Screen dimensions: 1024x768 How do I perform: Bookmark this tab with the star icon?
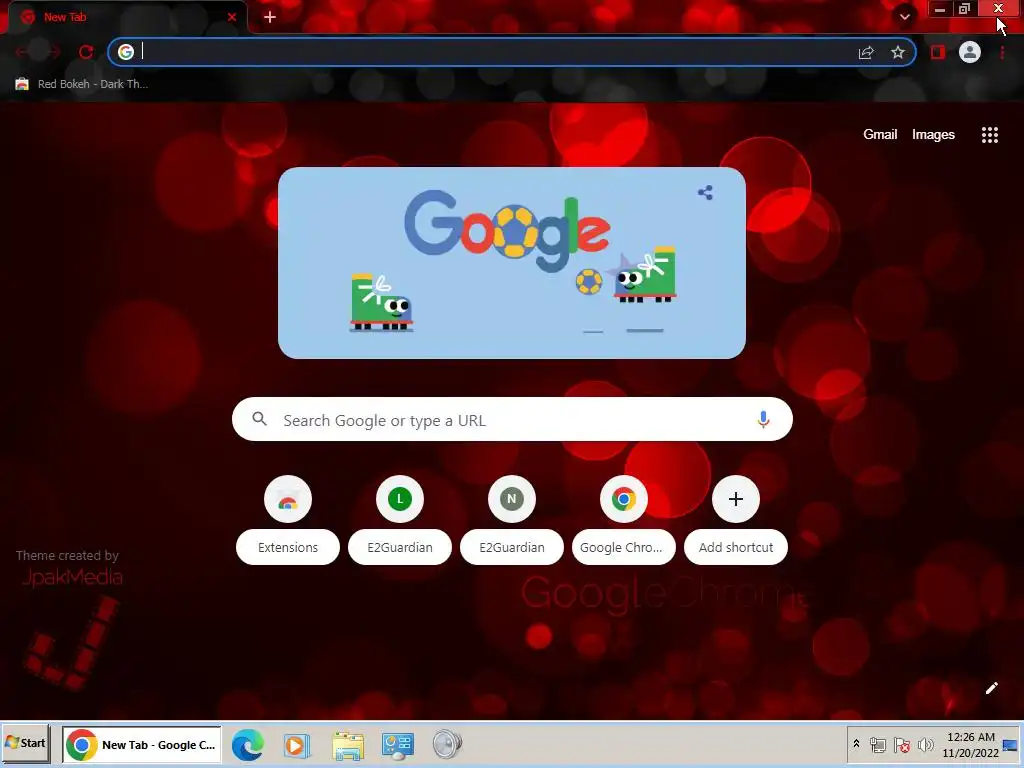pos(898,52)
